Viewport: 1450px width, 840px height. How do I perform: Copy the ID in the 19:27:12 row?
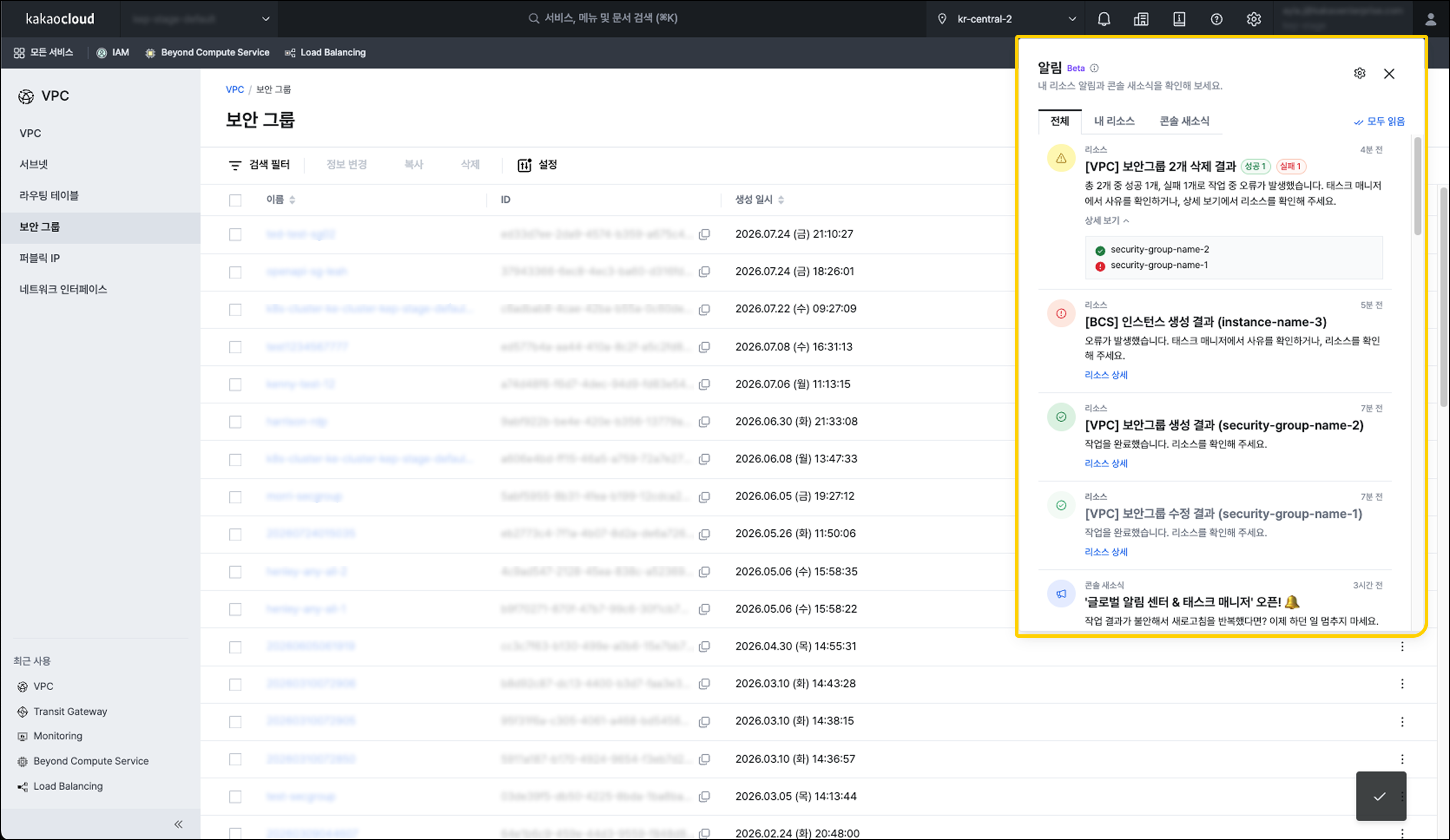704,497
